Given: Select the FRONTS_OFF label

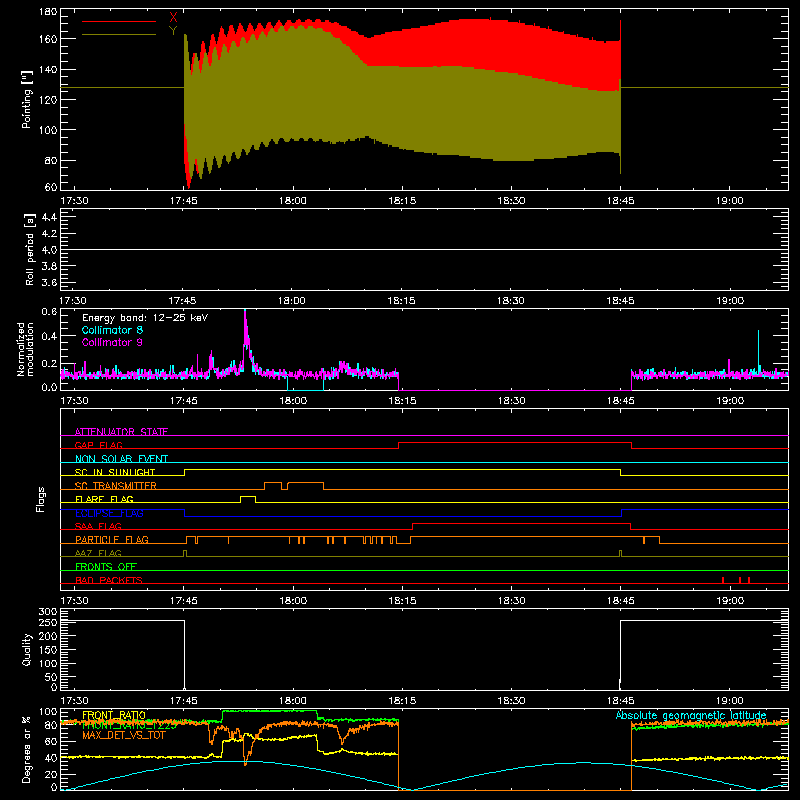Looking at the screenshot, I should tap(106, 566).
